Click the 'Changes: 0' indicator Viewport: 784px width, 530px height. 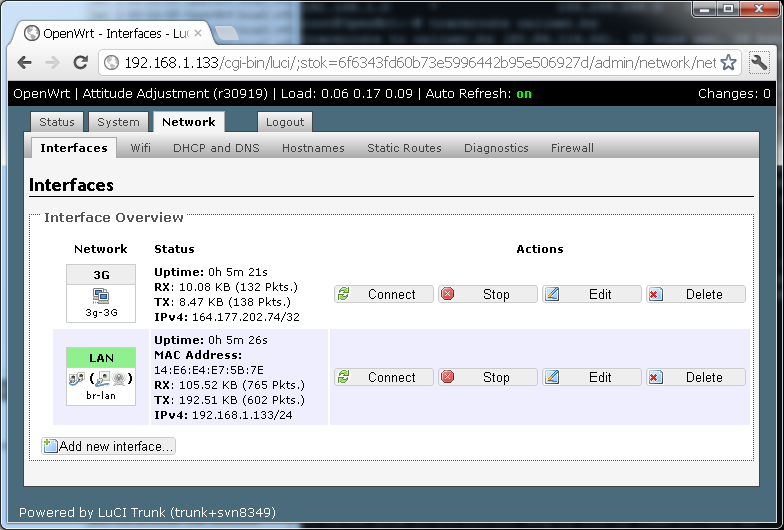coord(734,94)
